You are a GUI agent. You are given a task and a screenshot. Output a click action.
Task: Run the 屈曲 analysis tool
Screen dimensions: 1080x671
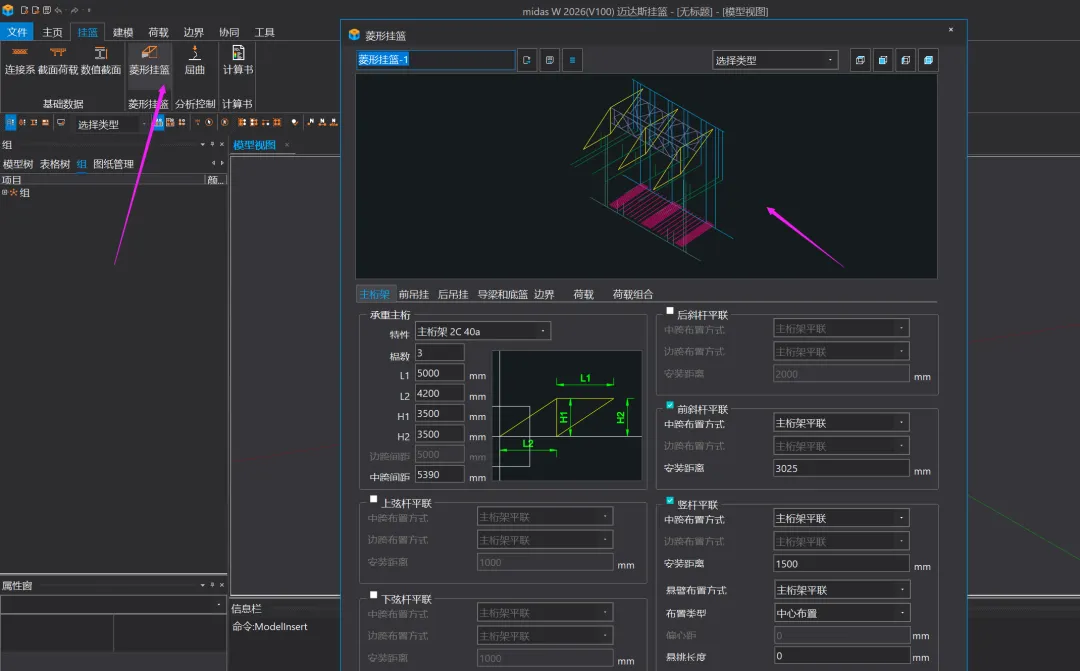point(195,60)
